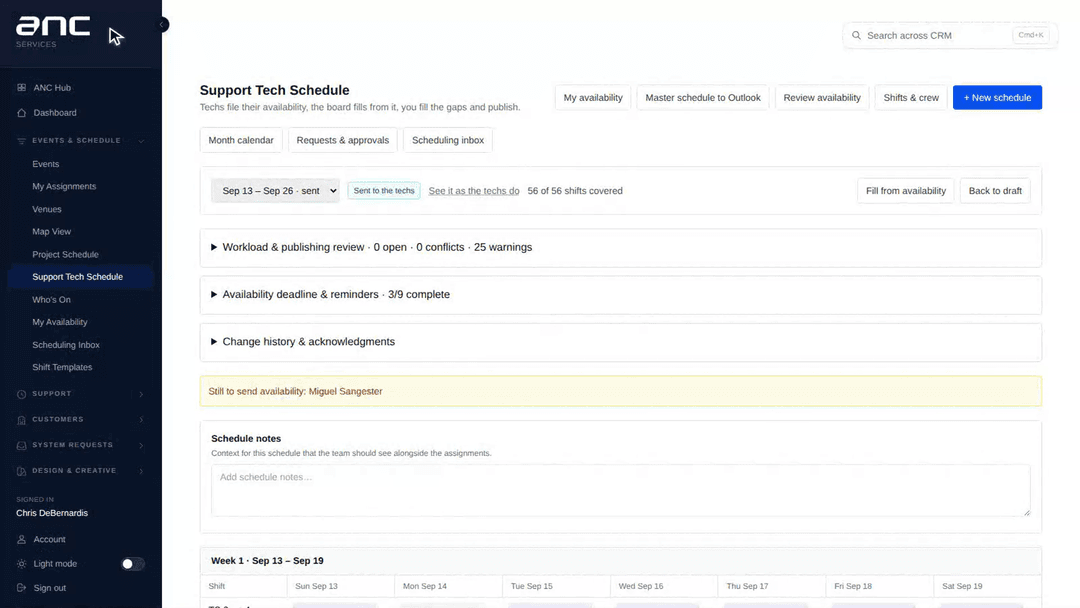Viewport: 1080px width, 608px height.
Task: Select Support Tech Schedule in the sidebar
Action: pyautogui.click(x=81, y=277)
